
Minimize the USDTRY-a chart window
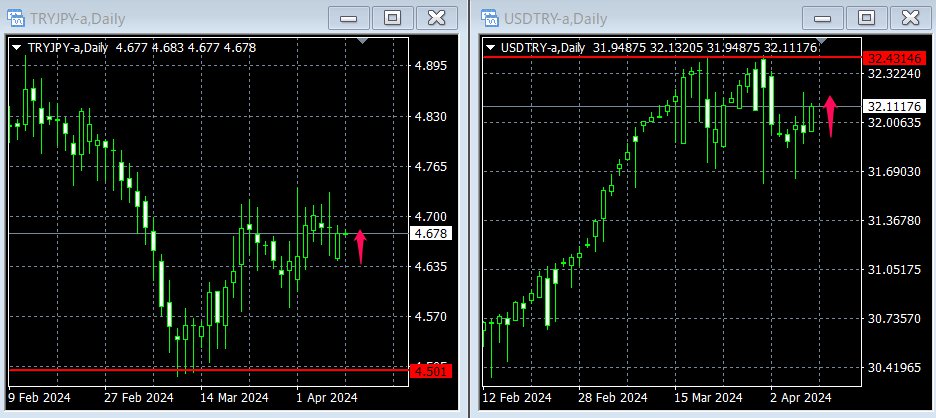(822, 18)
